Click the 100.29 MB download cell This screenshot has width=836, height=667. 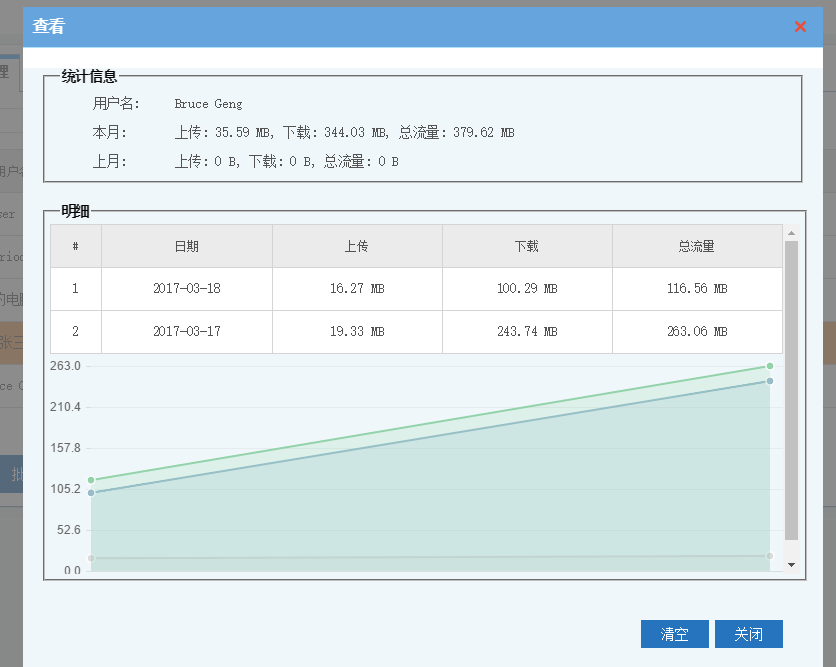(x=527, y=289)
